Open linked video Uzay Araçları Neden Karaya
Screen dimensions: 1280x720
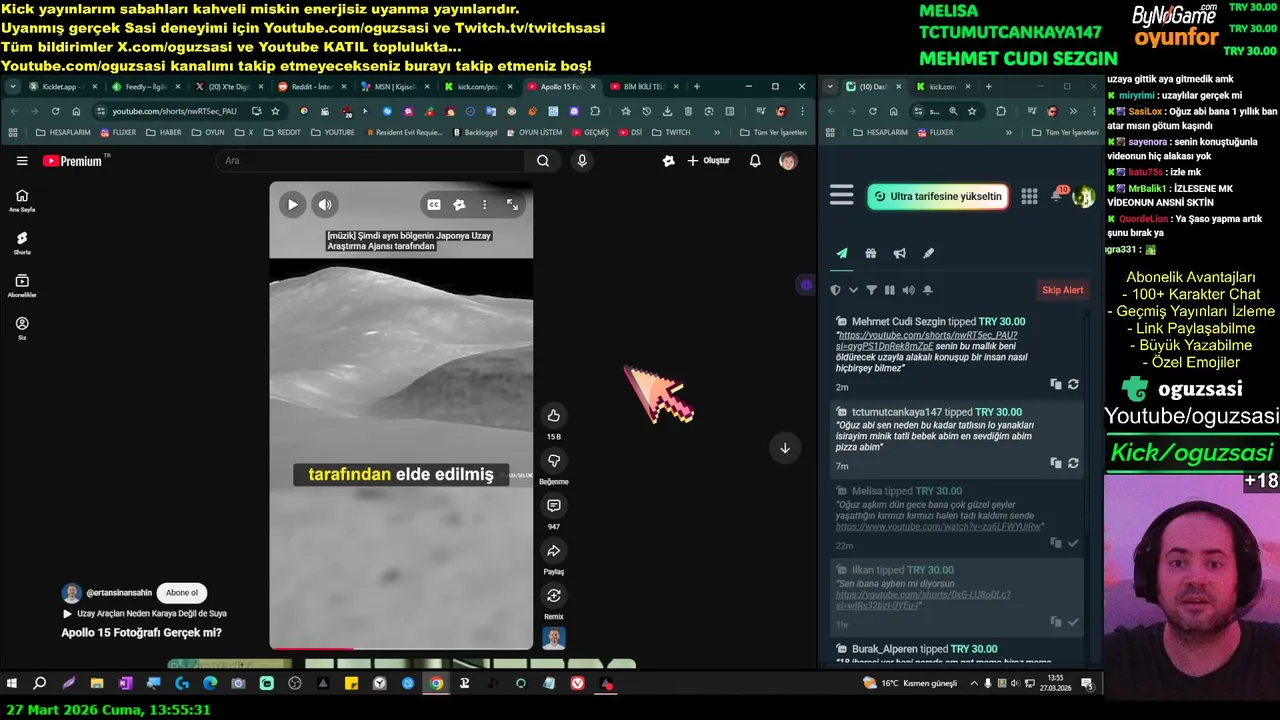145,614
